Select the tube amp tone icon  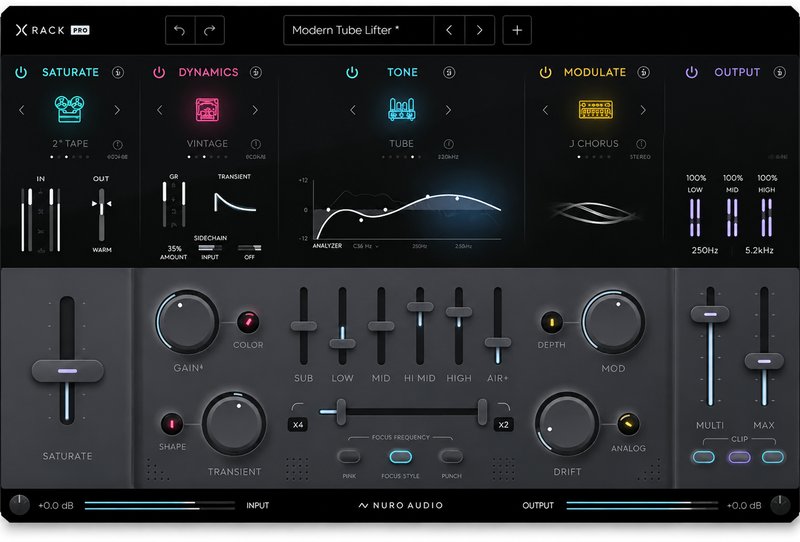click(x=402, y=109)
